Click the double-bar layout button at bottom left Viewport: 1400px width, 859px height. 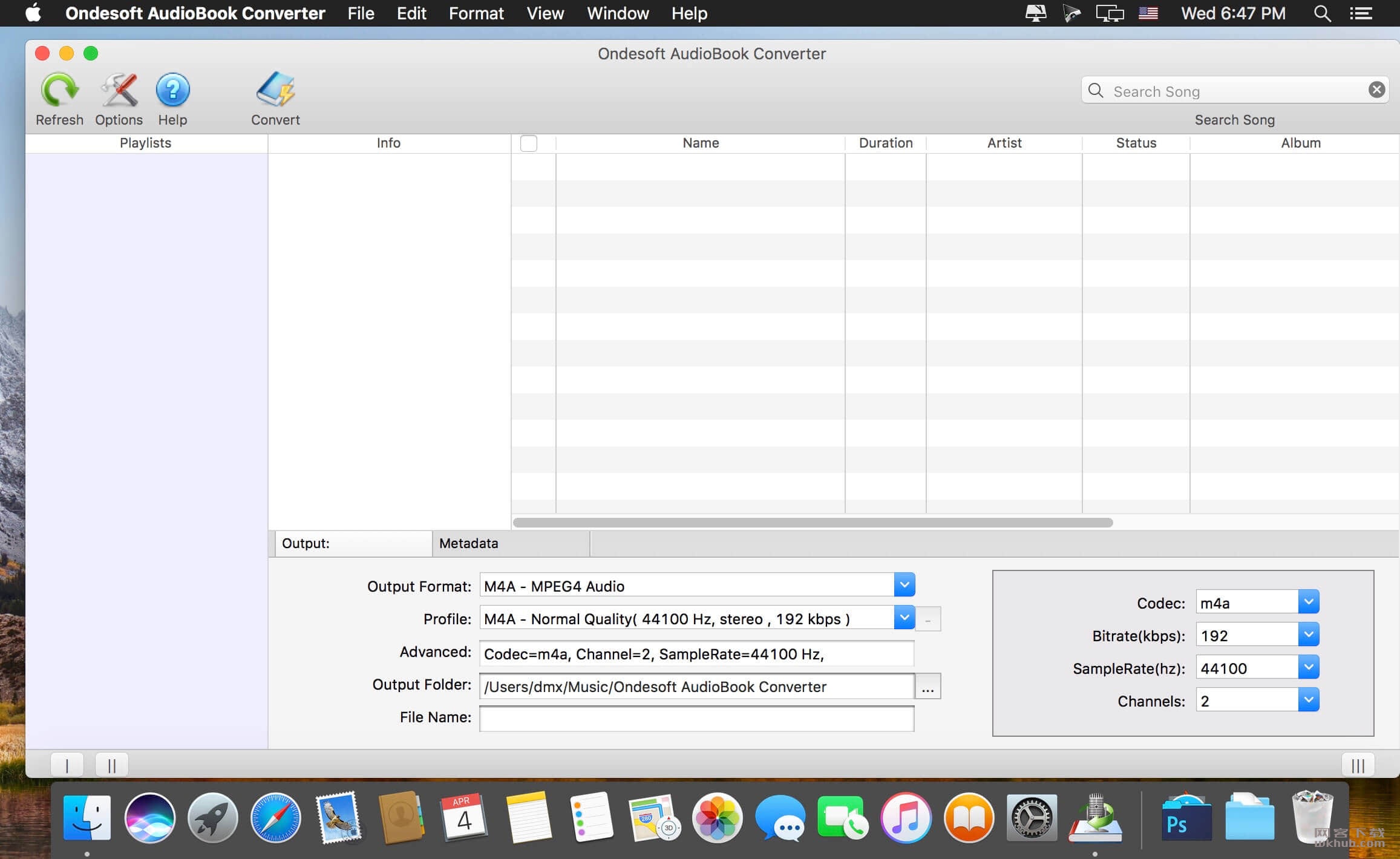[x=112, y=765]
